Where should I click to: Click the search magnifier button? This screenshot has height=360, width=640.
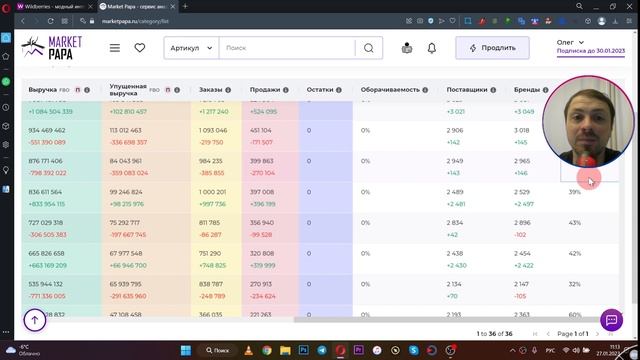tap(369, 48)
